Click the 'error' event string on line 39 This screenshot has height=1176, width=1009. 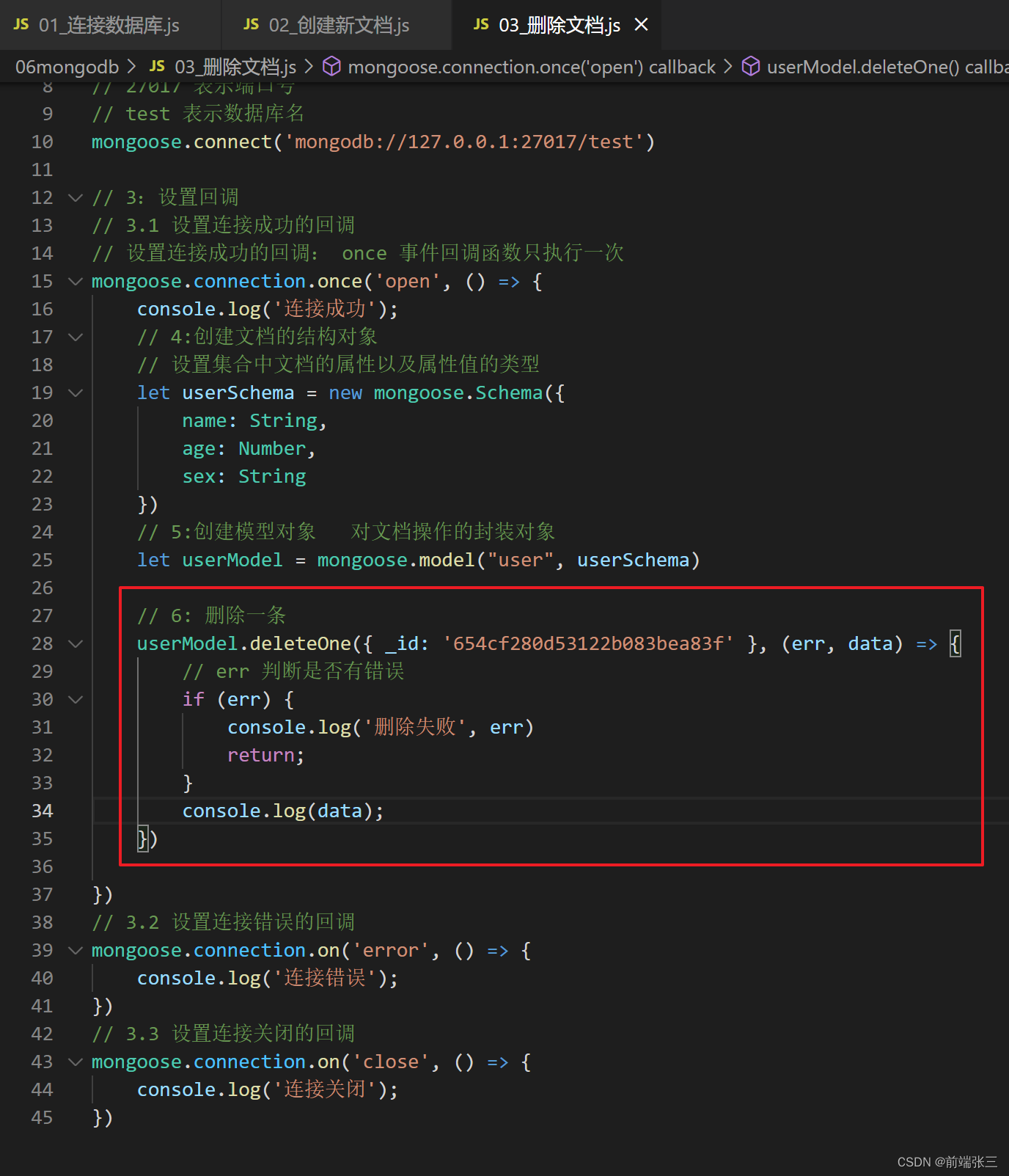[x=390, y=950]
